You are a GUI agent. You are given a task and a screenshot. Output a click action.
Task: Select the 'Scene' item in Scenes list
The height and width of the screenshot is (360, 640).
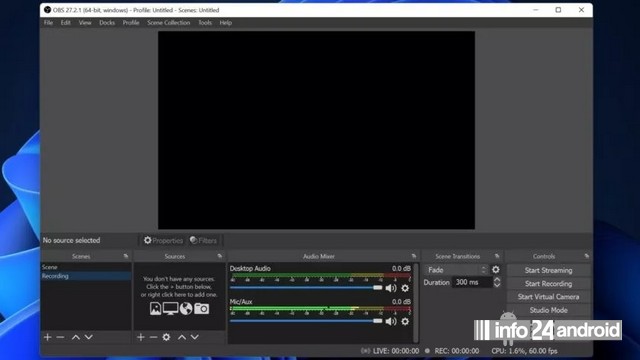86,267
